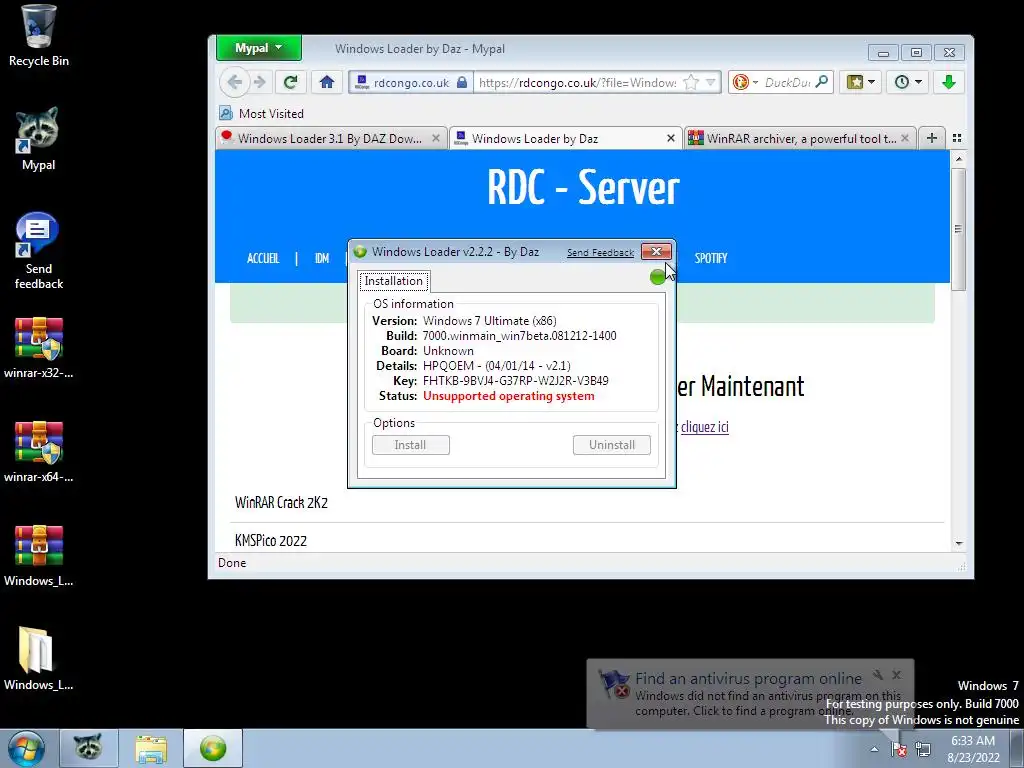Open the Mypal application menu dropdown
The image size is (1024, 768).
click(259, 48)
